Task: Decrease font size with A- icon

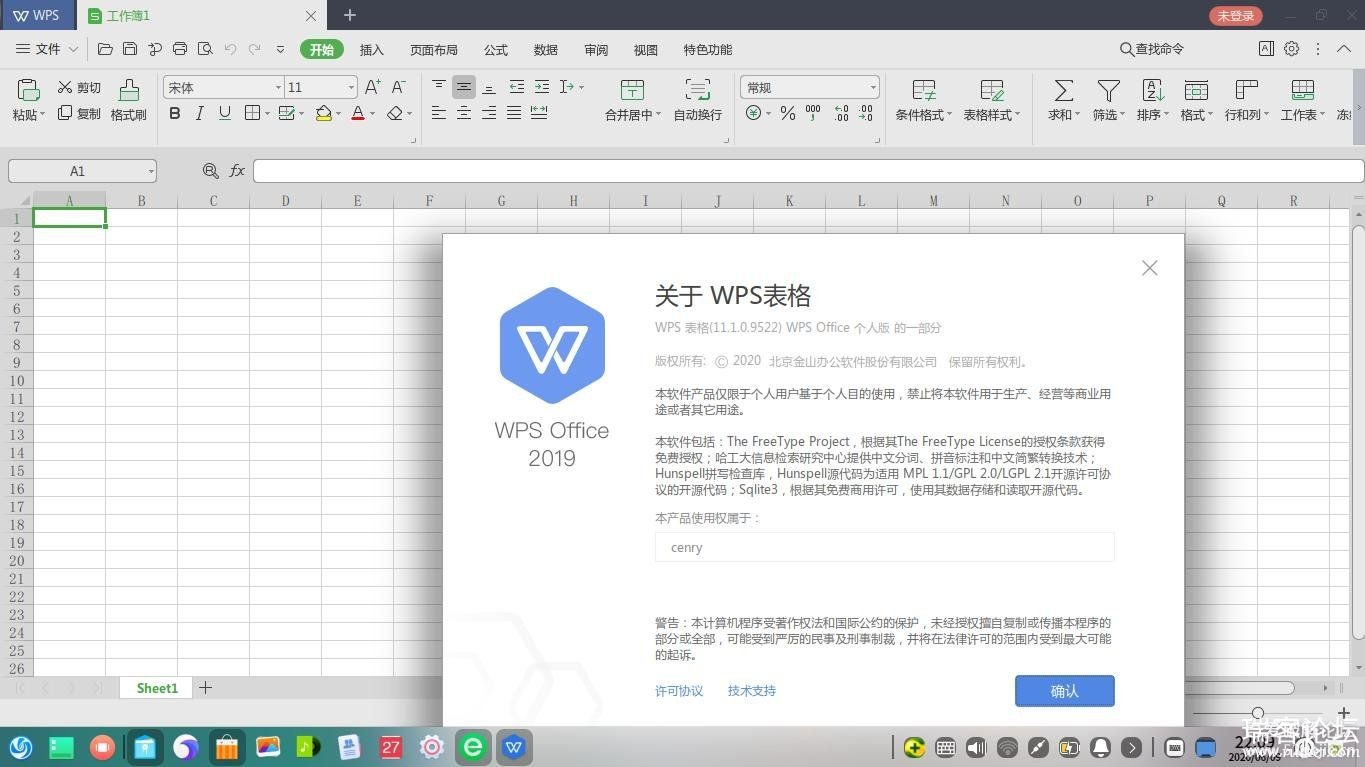Action: click(x=398, y=88)
